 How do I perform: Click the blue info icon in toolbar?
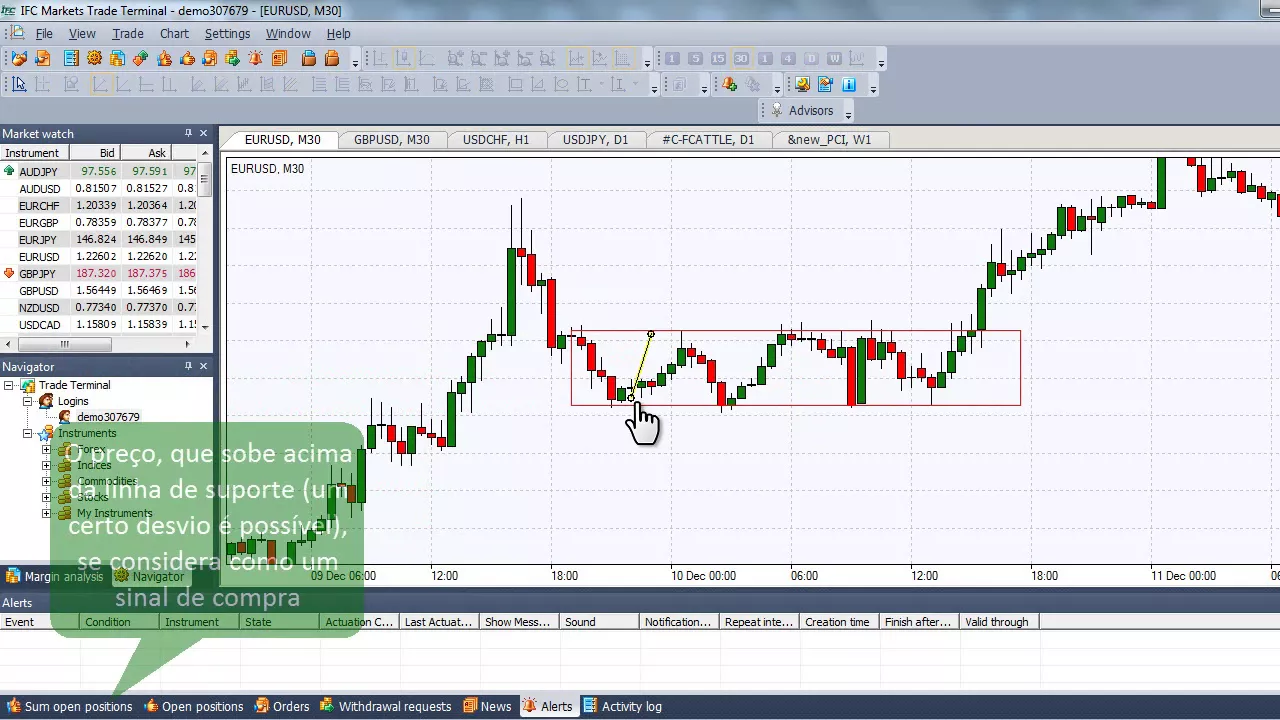[849, 85]
